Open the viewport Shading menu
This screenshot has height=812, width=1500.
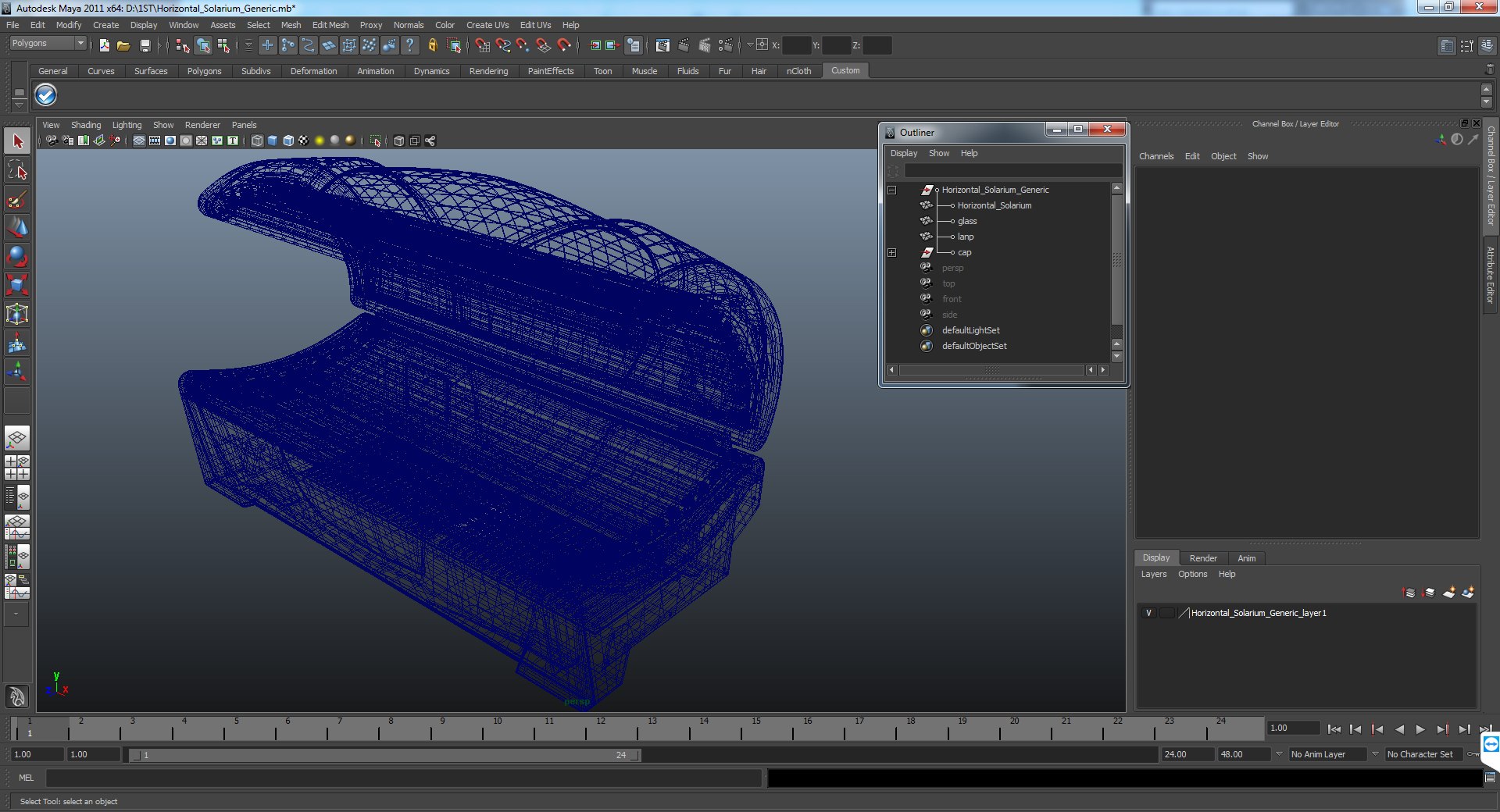click(86, 125)
